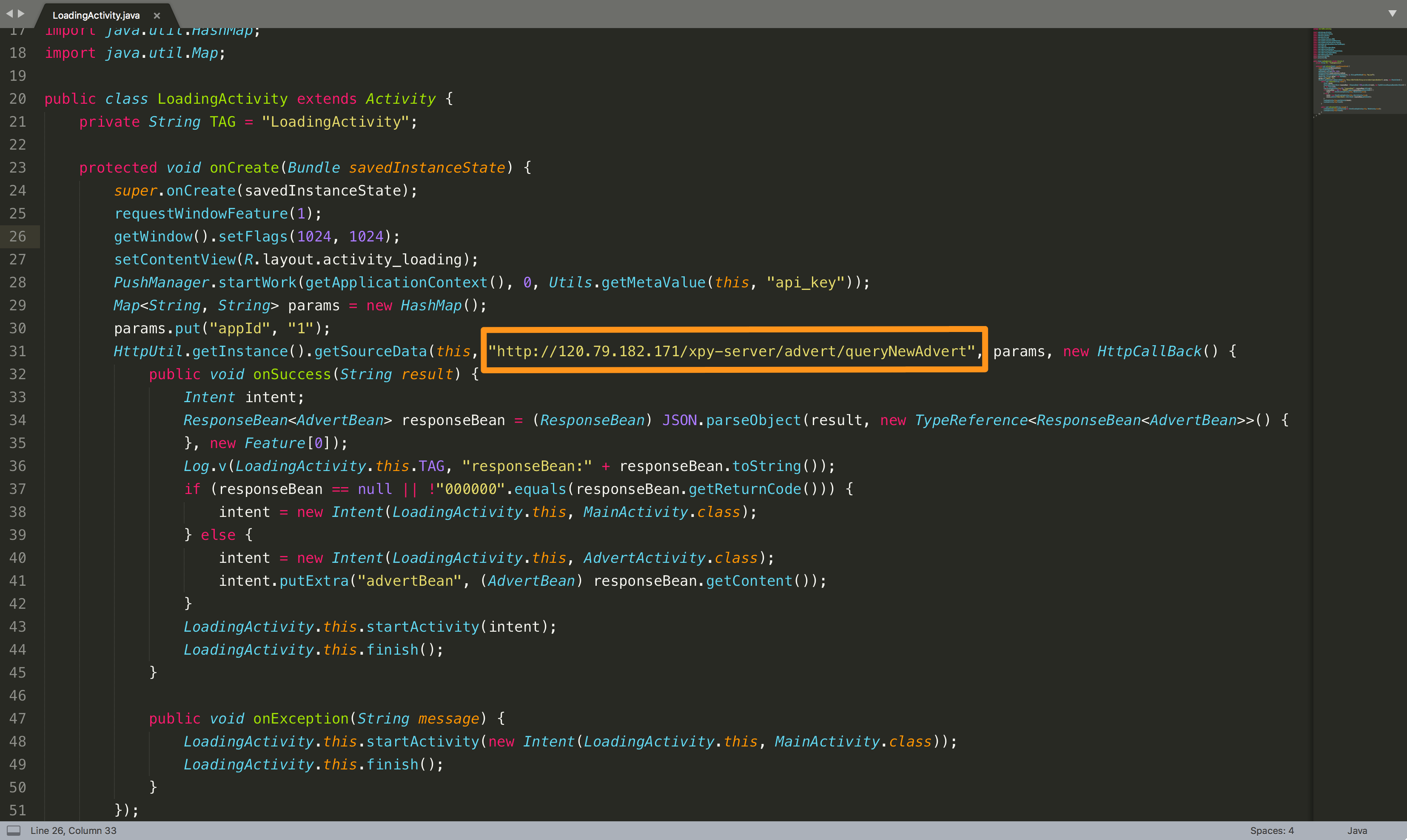Viewport: 1407px width, 840px height.
Task: Click the right tab navigation arrow
Action: [x=22, y=13]
